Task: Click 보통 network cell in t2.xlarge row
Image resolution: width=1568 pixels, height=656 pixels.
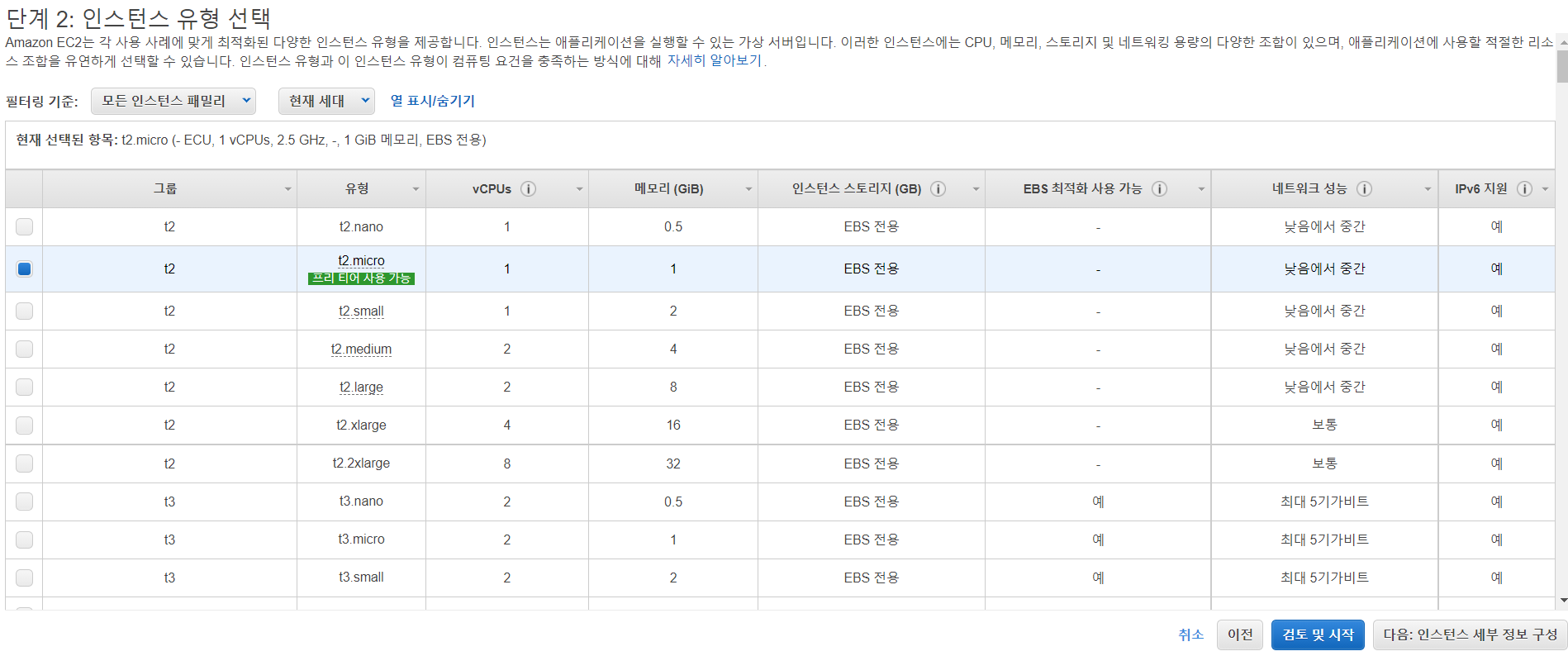Action: click(1324, 425)
